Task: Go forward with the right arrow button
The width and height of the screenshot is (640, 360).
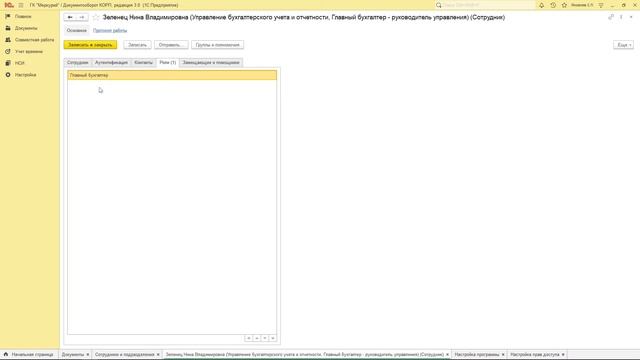Action: click(x=82, y=17)
